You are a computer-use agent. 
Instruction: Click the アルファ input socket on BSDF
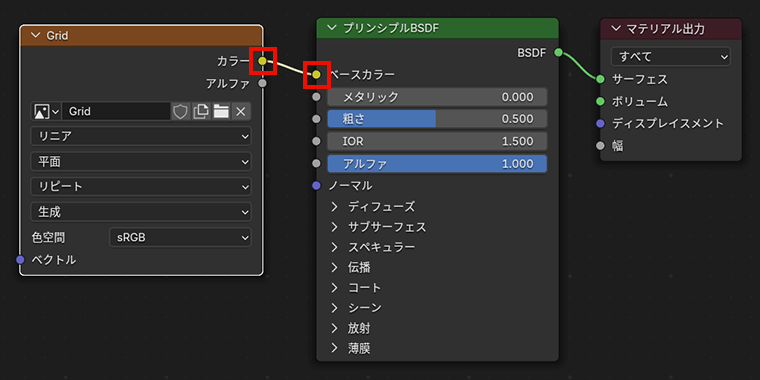[x=317, y=164]
